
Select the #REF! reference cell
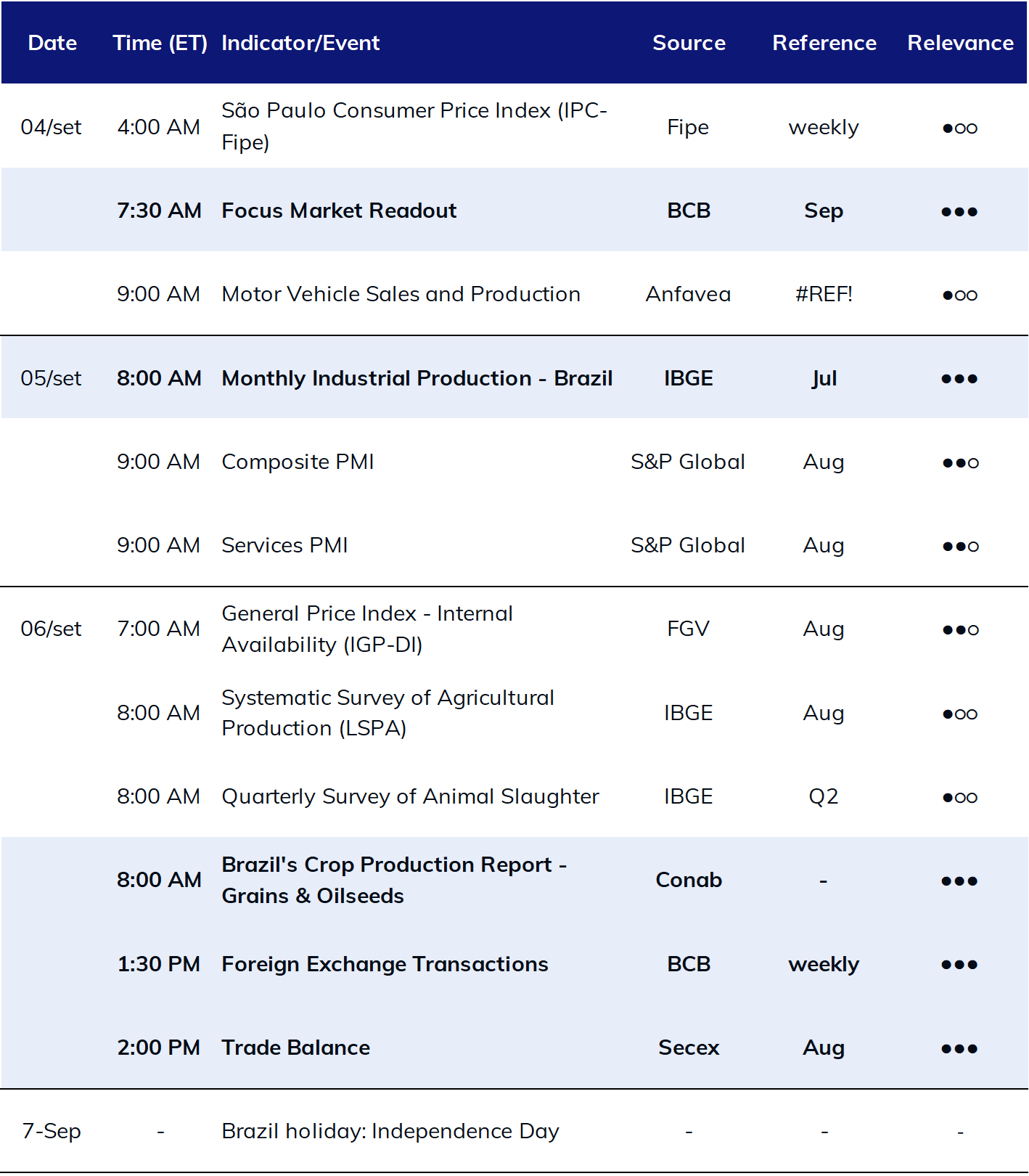coord(824,294)
